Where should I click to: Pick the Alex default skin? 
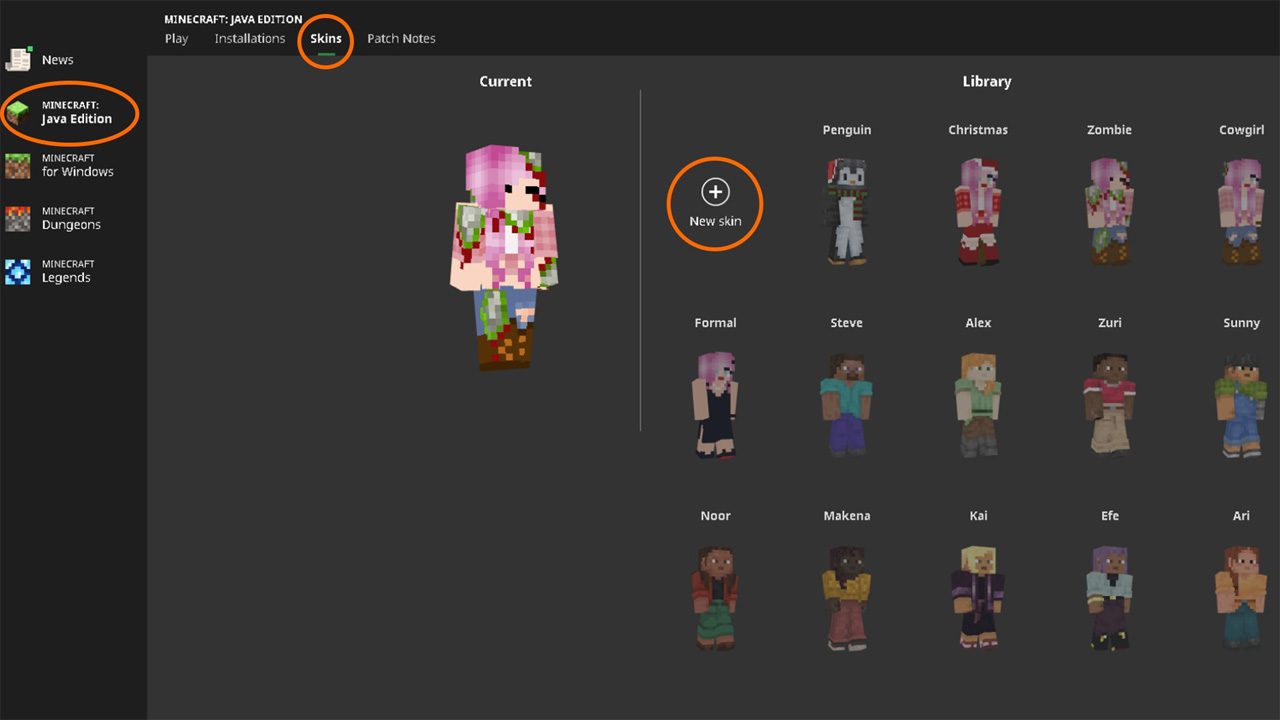click(977, 404)
